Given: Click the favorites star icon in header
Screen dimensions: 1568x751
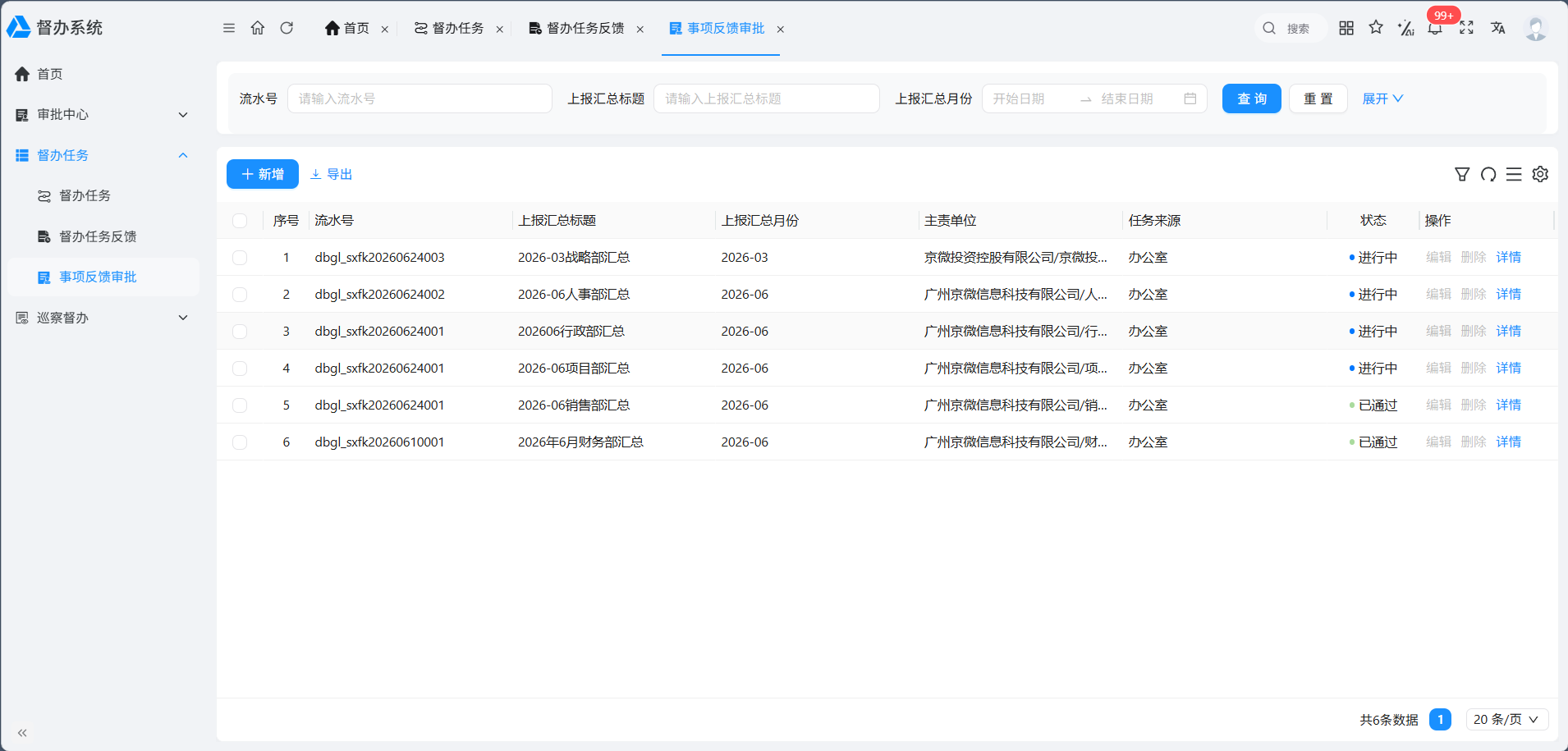Looking at the screenshot, I should click(x=1376, y=28).
